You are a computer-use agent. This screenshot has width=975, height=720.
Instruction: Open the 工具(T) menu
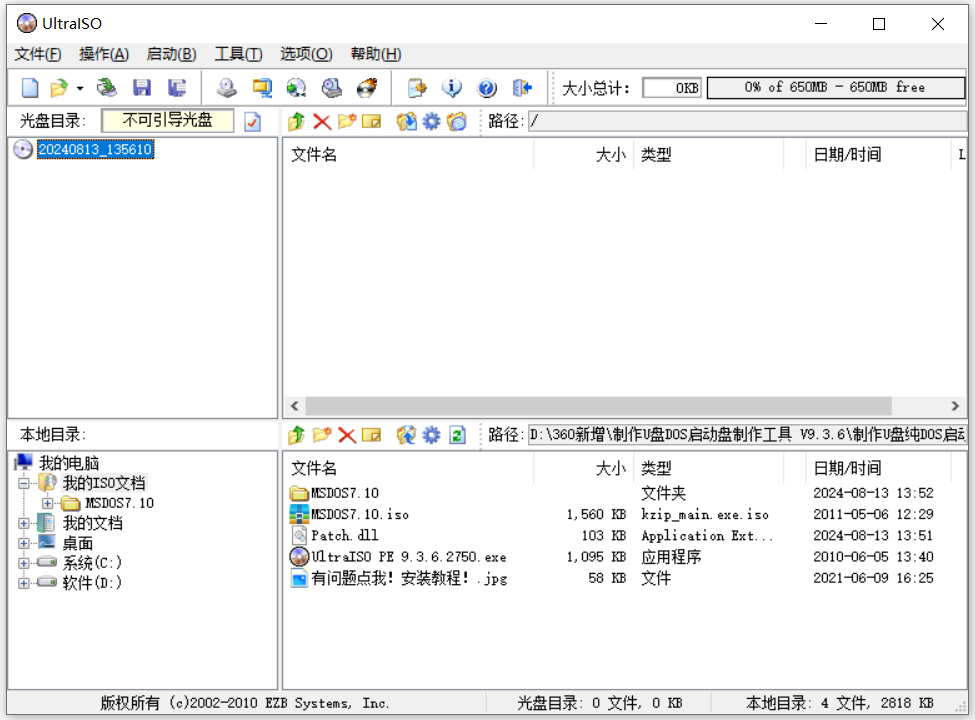(x=239, y=54)
